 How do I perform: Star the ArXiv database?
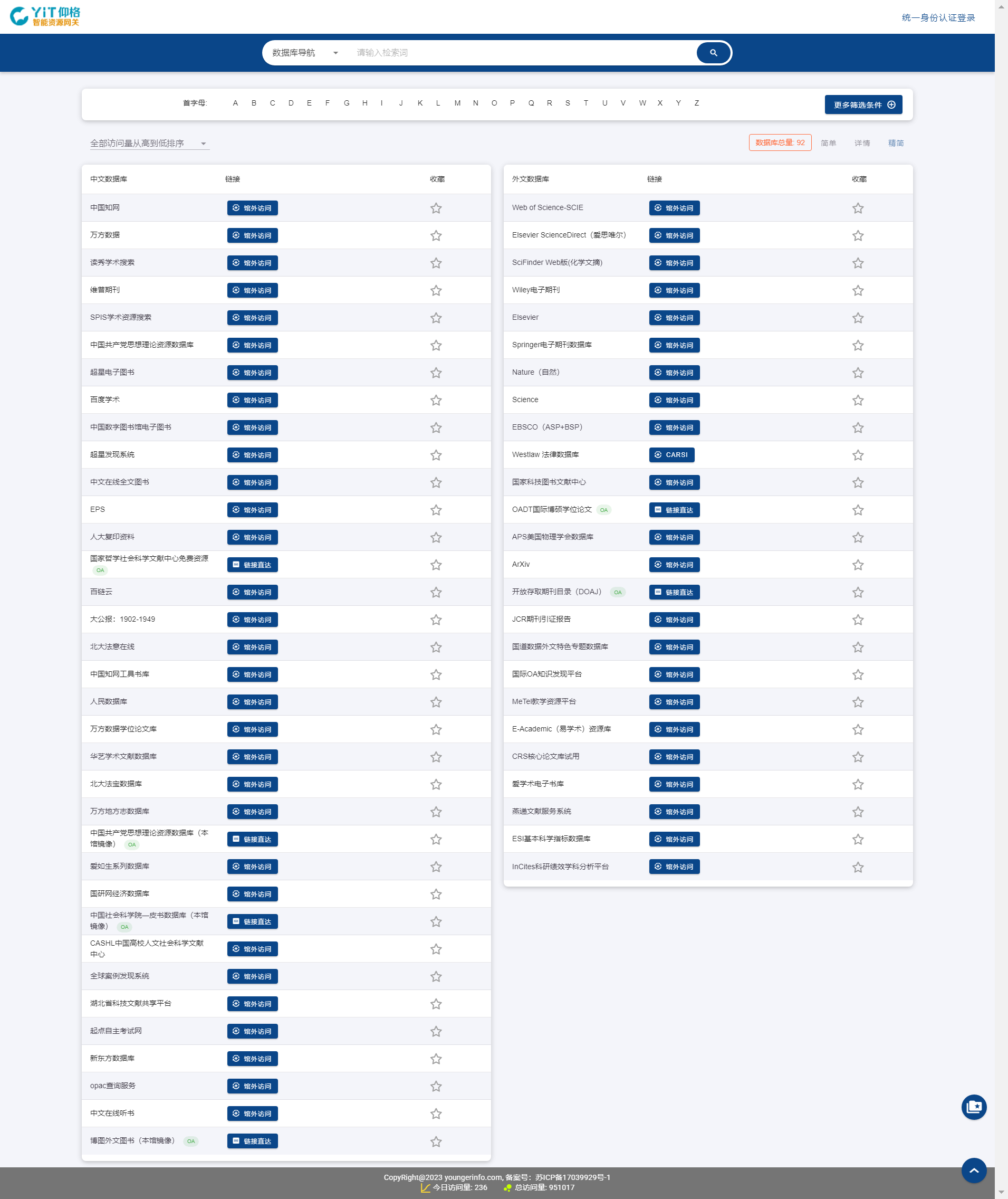pos(858,565)
